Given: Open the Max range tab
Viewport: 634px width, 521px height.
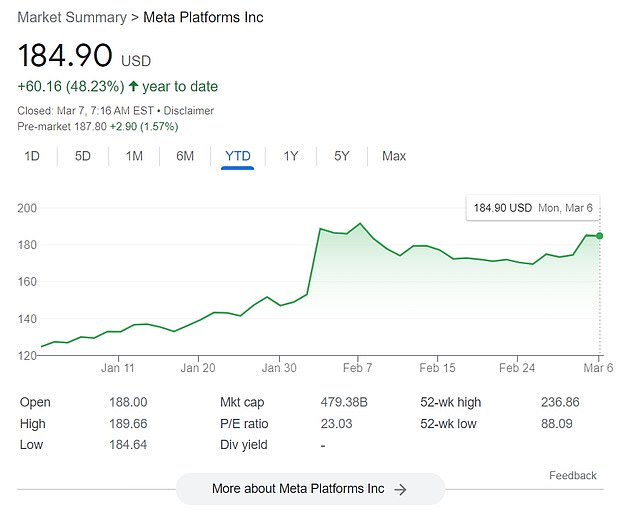Looking at the screenshot, I should [394, 156].
